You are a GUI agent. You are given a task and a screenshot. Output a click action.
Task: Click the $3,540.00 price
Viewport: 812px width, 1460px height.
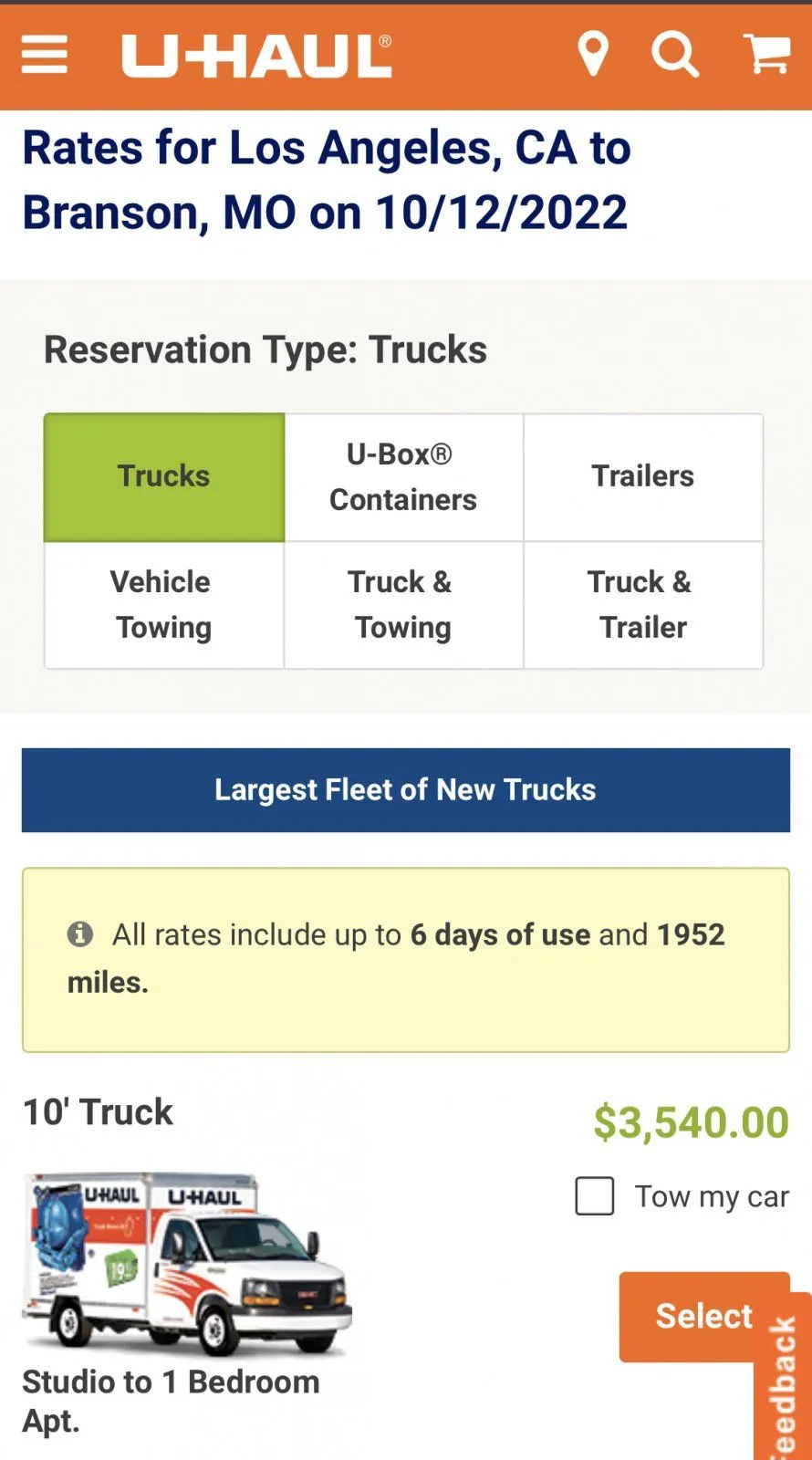[x=691, y=1122]
